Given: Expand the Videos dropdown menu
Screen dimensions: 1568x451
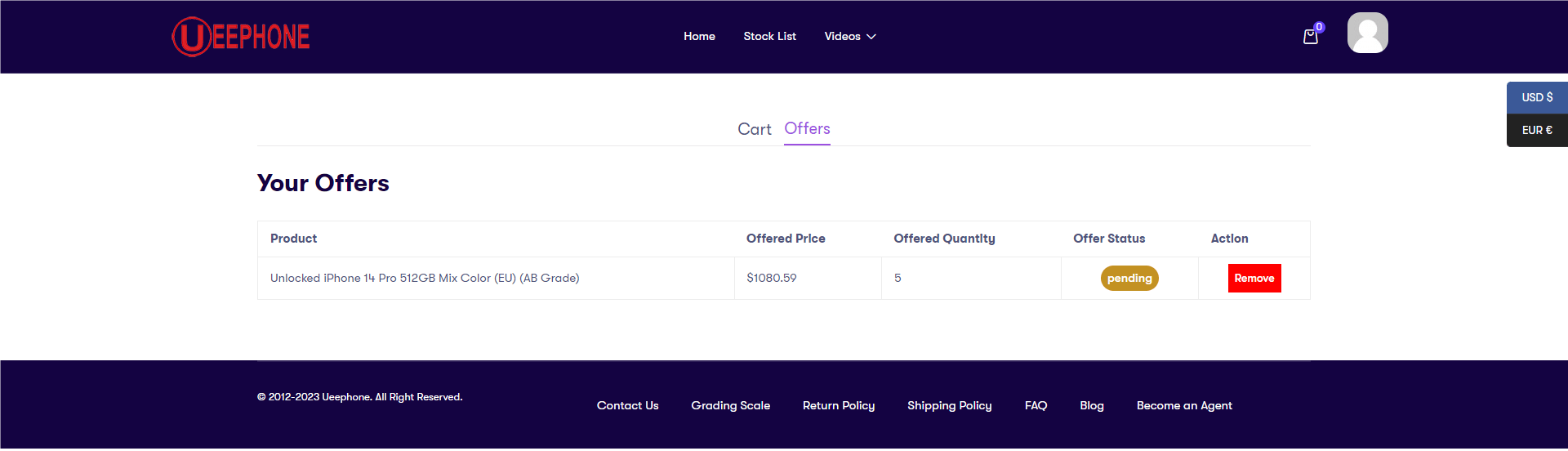Looking at the screenshot, I should coord(849,36).
